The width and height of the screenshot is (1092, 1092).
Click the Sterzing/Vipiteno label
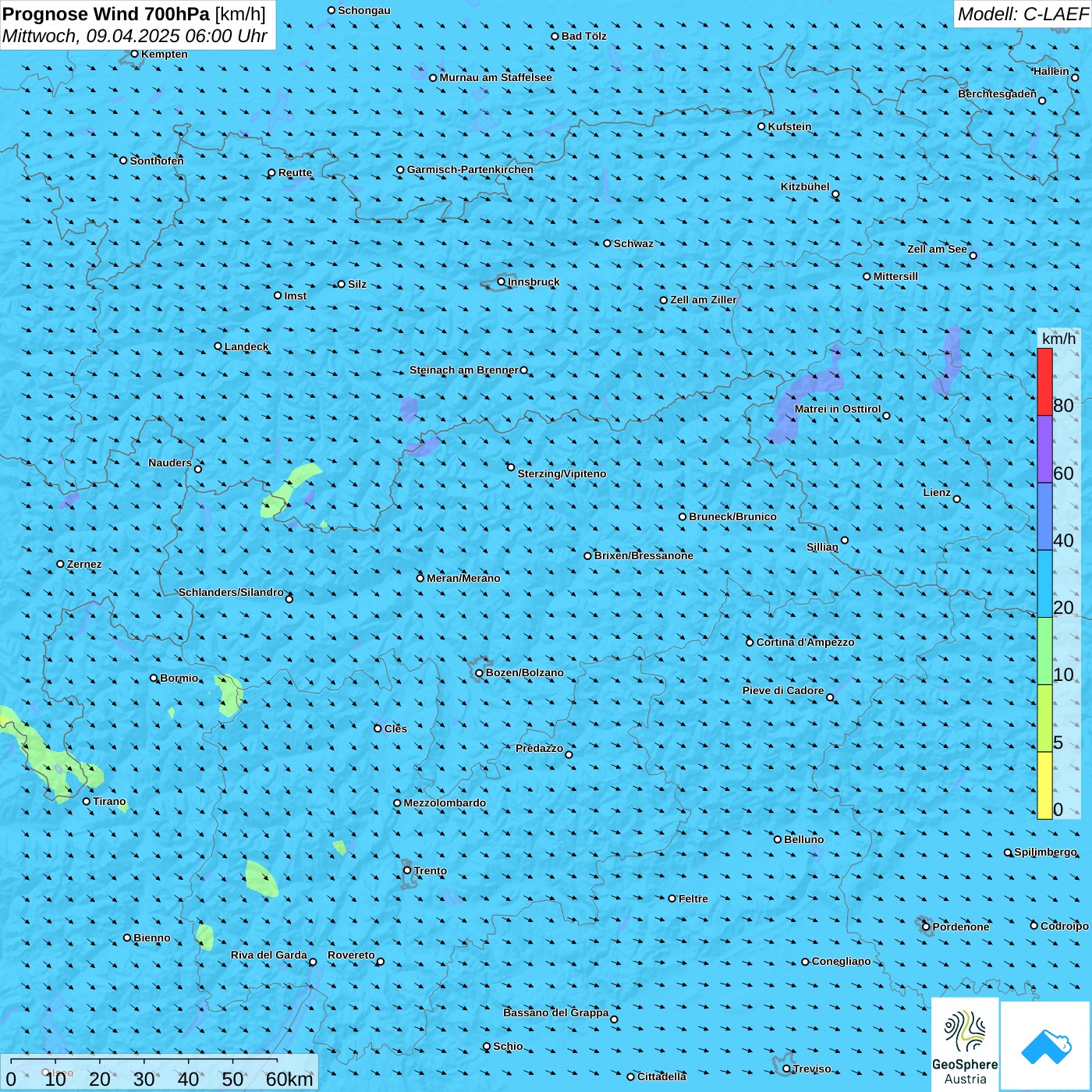(x=562, y=473)
